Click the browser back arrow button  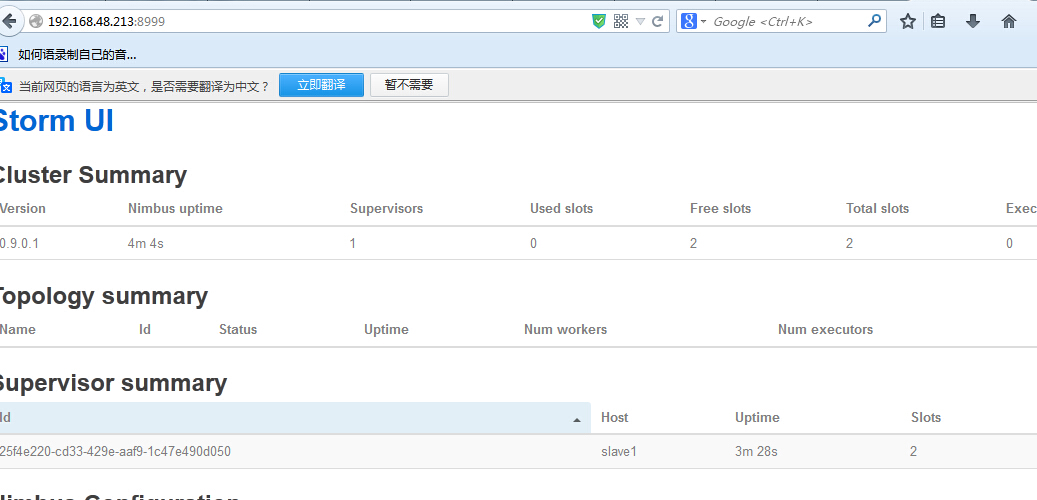(x=8, y=21)
